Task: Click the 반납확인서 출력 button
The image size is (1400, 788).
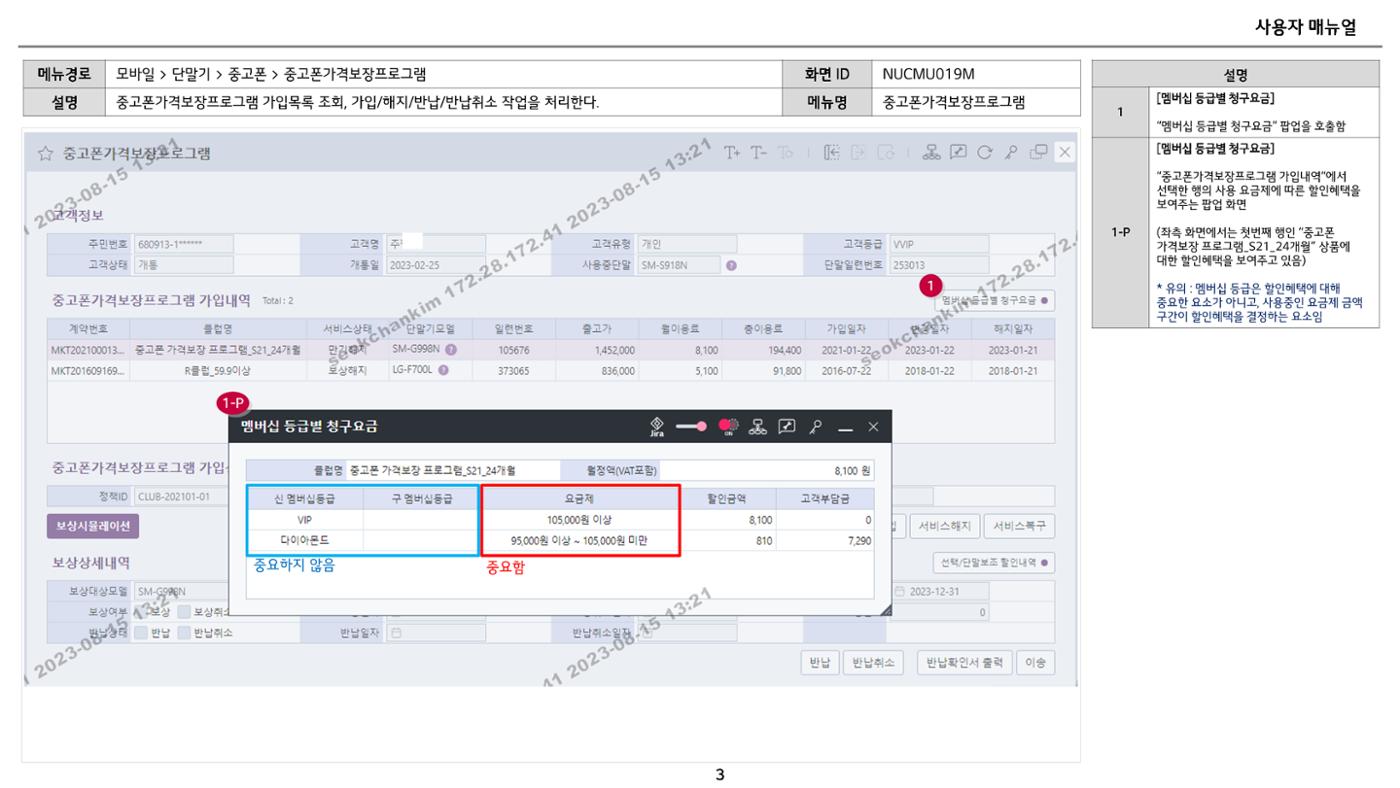Action: tap(964, 663)
